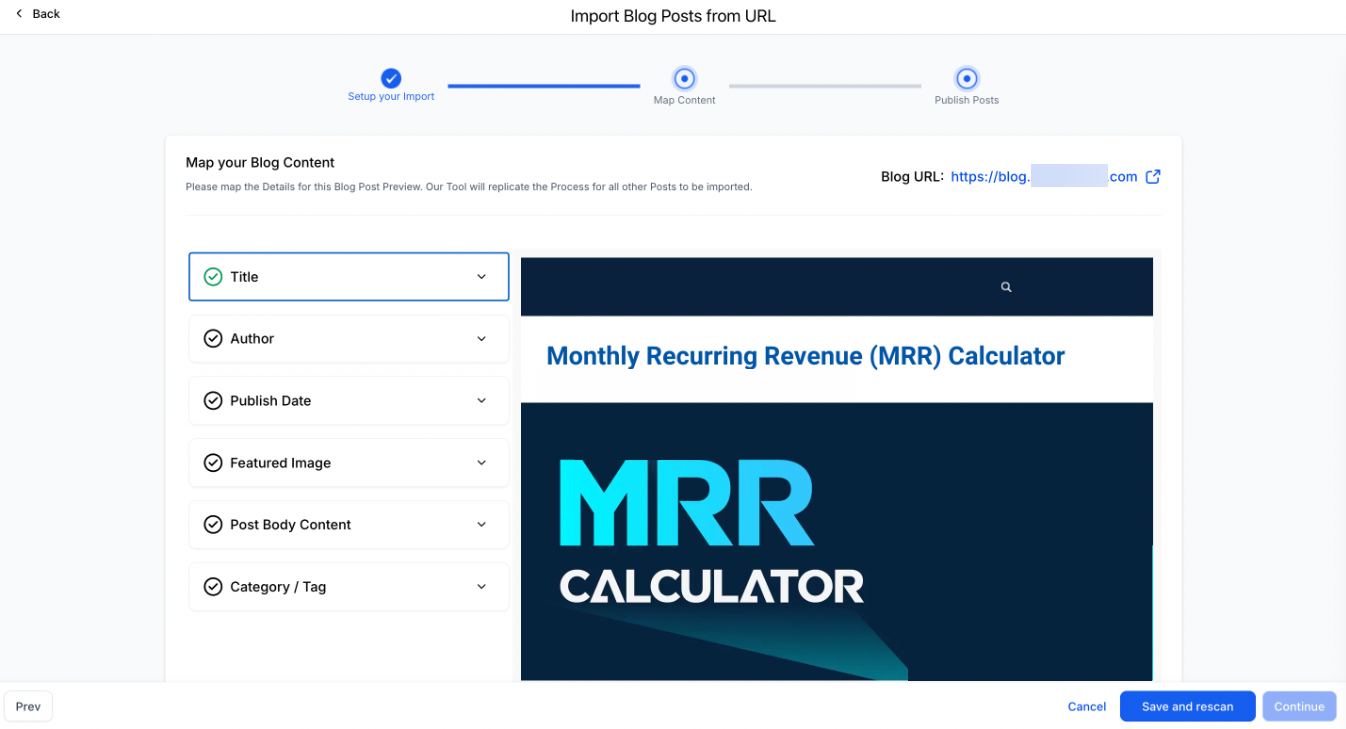The image size is (1346, 729).
Task: Click the Cancel link
Action: (x=1086, y=707)
